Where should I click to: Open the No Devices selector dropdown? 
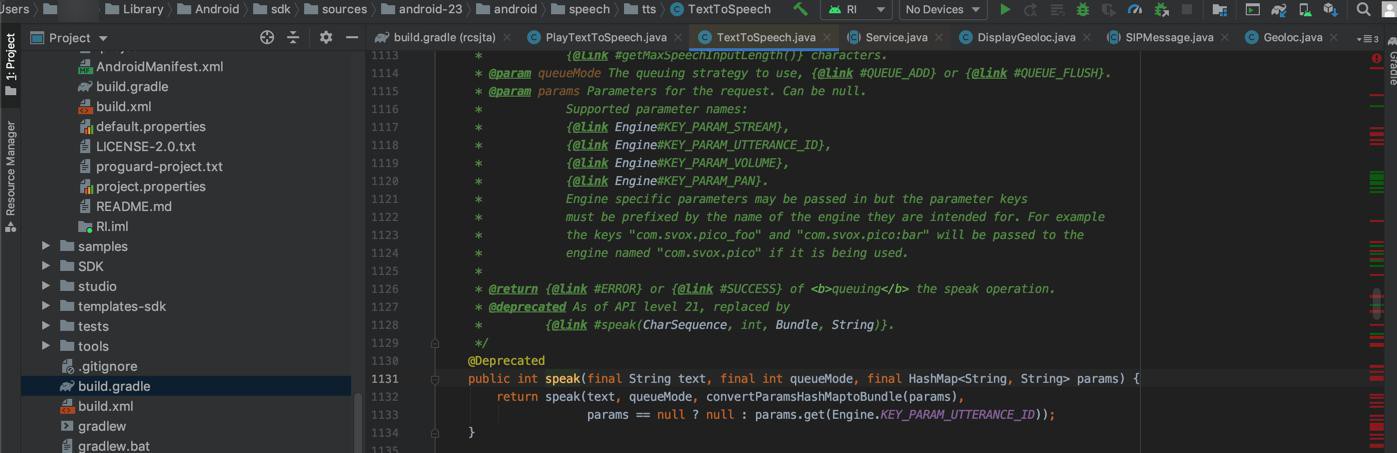[x=942, y=9]
